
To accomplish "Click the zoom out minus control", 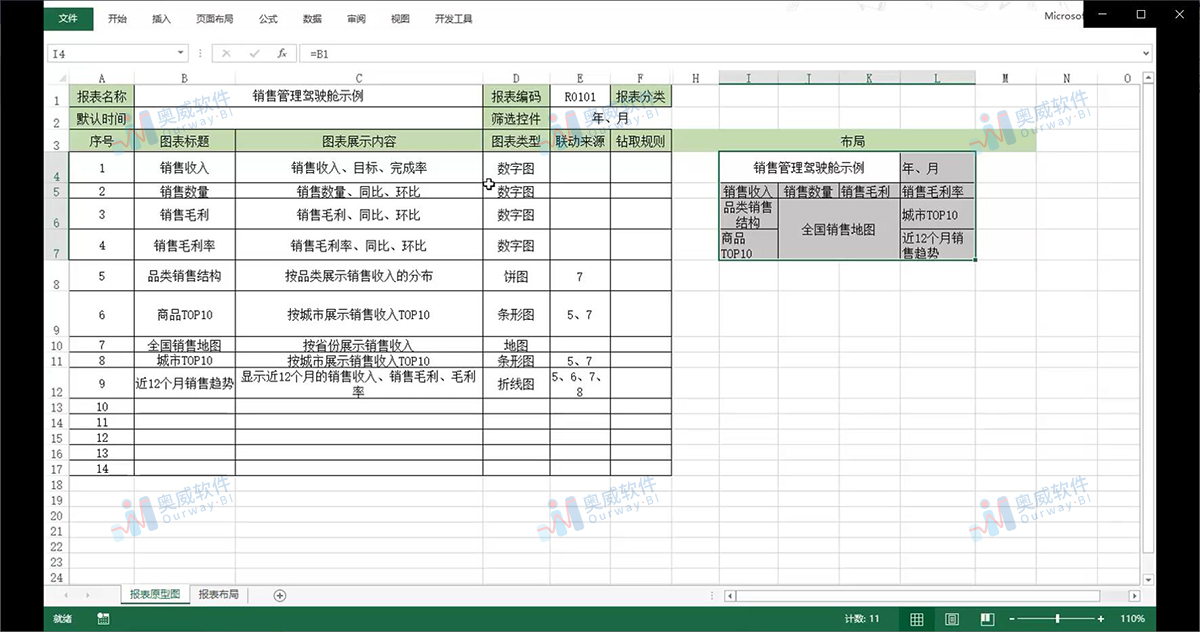I will coord(1014,618).
